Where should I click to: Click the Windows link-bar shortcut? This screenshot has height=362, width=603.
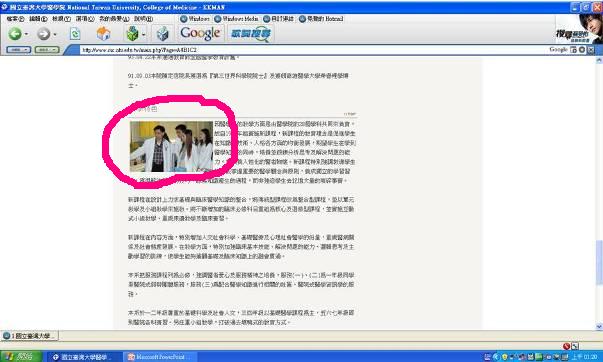pos(195,18)
